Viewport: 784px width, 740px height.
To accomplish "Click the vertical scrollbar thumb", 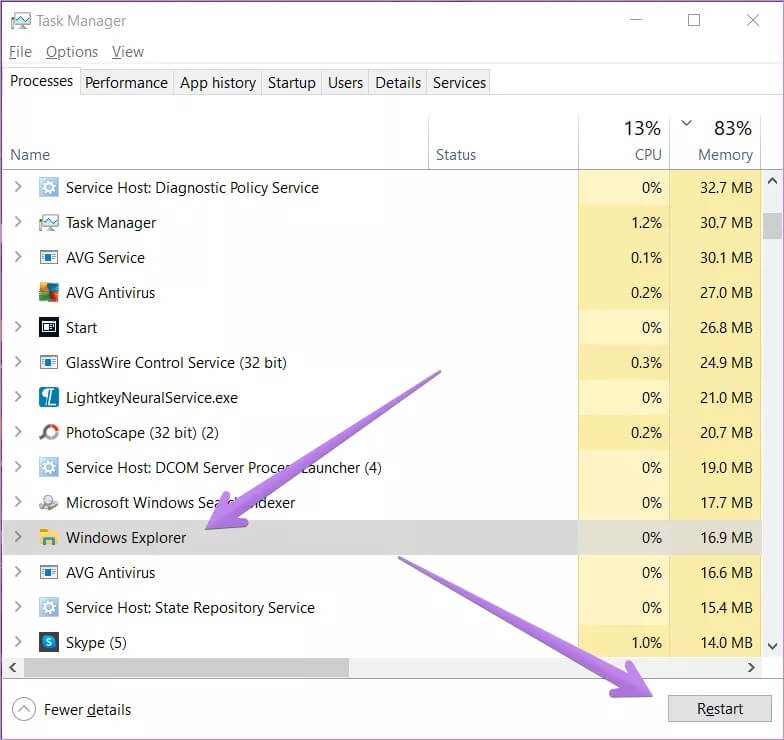I will (772, 226).
